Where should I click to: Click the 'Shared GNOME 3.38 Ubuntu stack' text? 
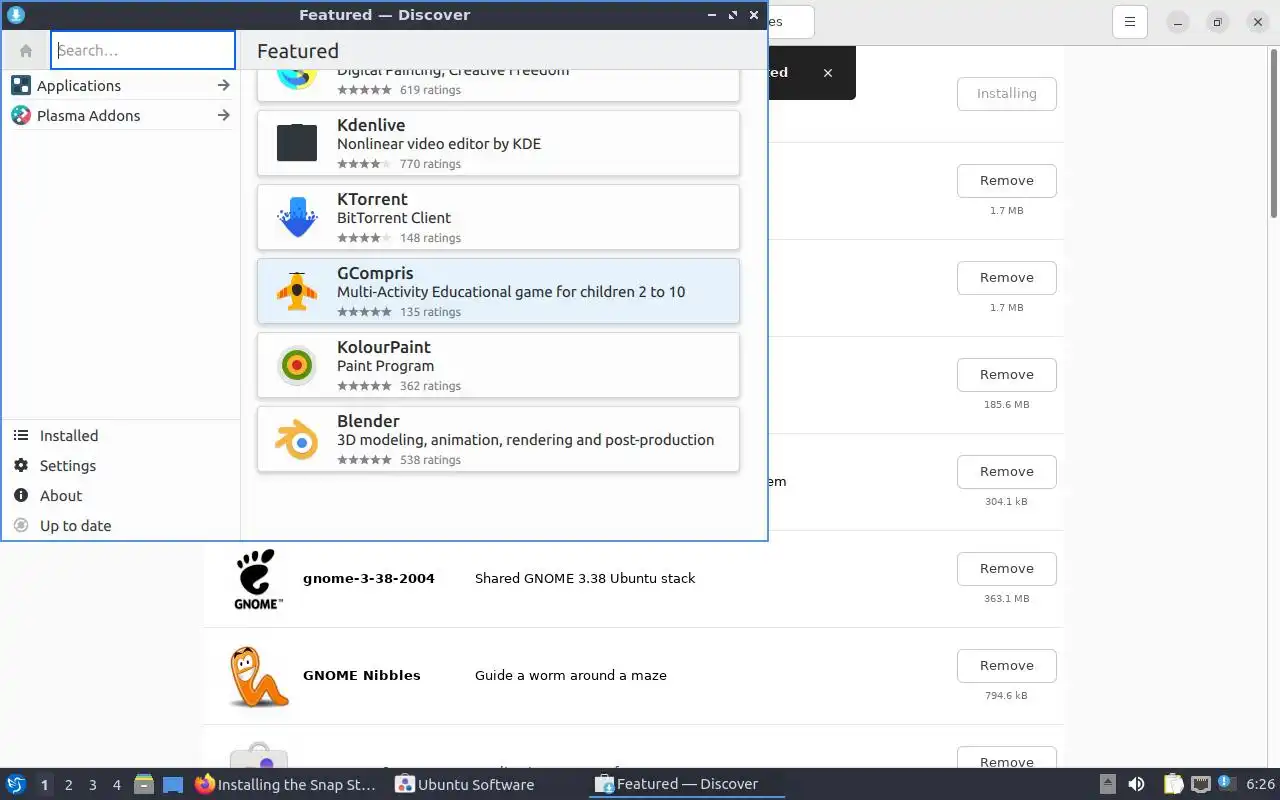click(x=584, y=578)
